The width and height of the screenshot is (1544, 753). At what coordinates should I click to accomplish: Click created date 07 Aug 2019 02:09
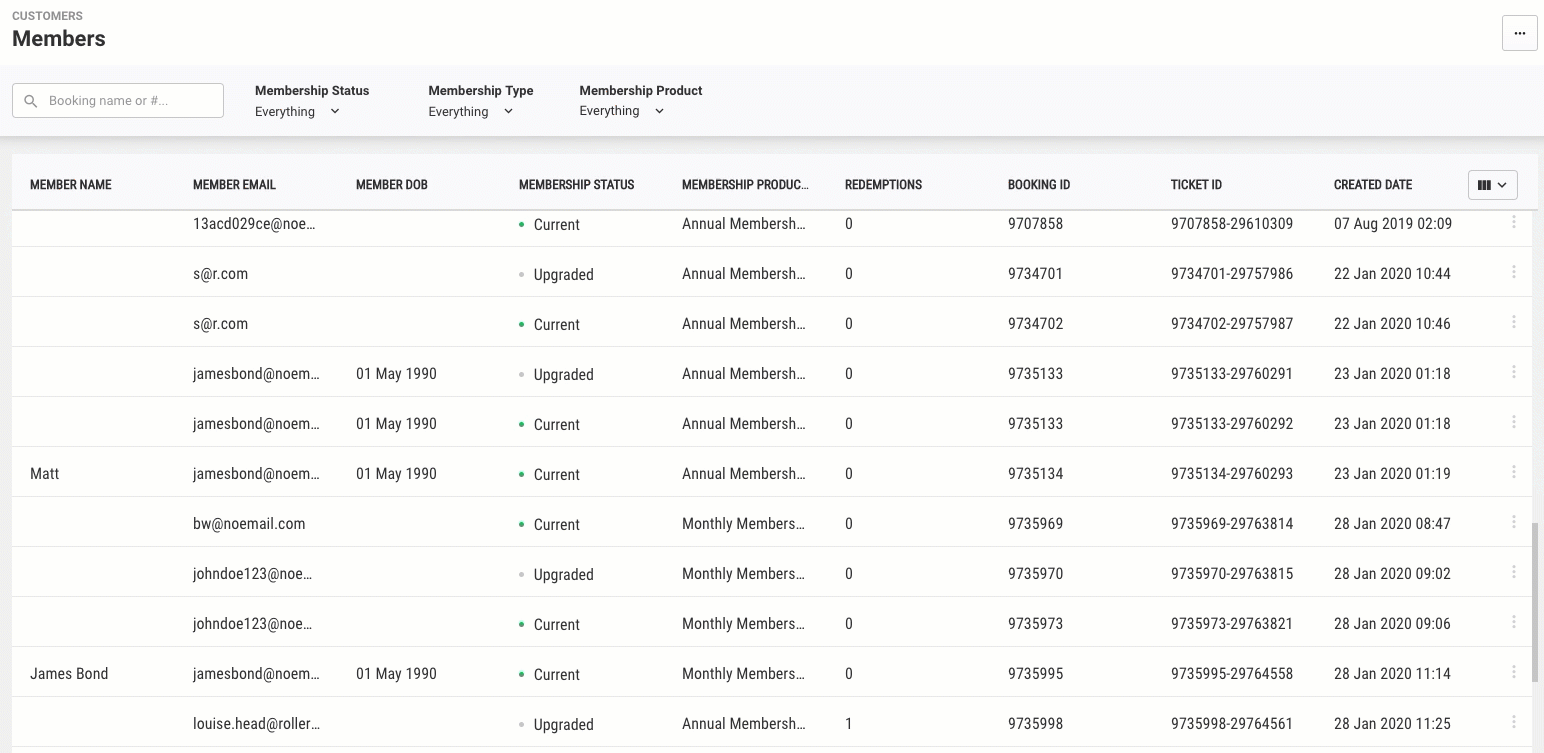(1393, 224)
